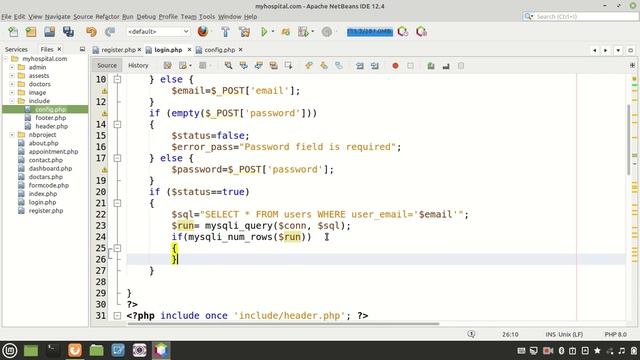
Task: Expand the admin folder in tree
Action: (12, 67)
